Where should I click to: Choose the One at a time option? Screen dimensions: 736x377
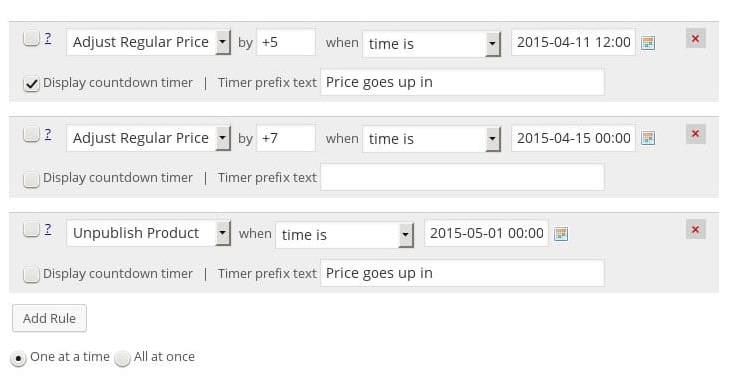click(18, 359)
